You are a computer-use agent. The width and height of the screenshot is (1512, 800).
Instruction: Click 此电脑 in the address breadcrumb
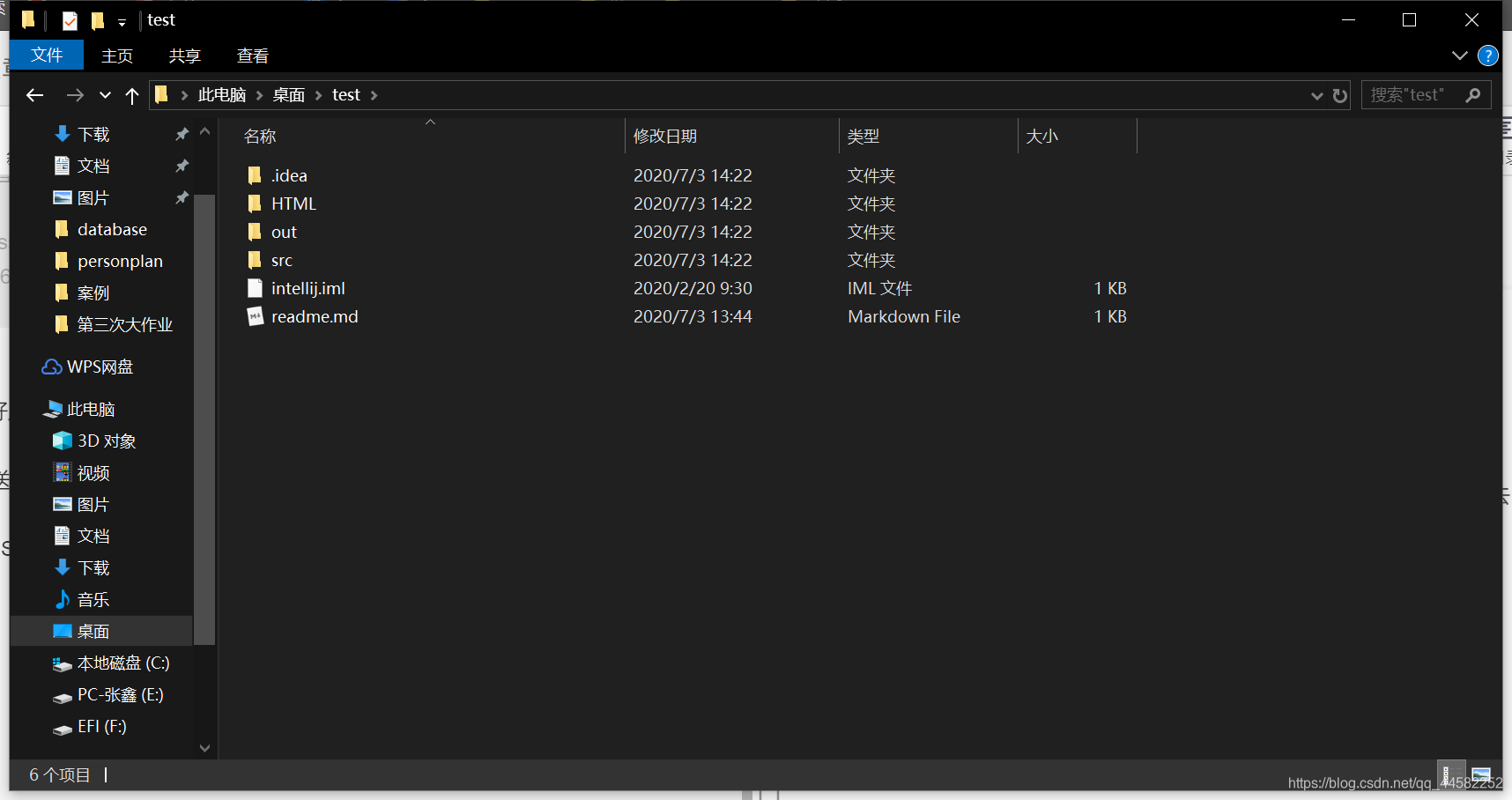tap(222, 95)
